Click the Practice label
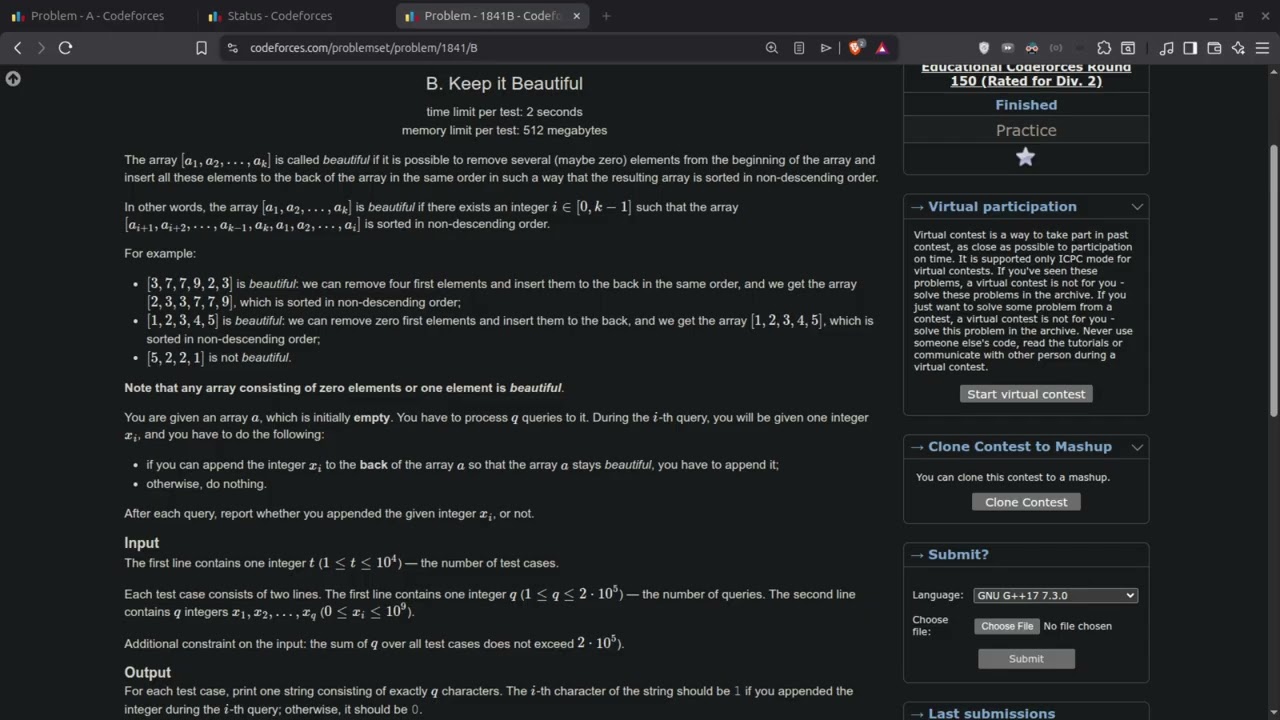 tap(1026, 130)
